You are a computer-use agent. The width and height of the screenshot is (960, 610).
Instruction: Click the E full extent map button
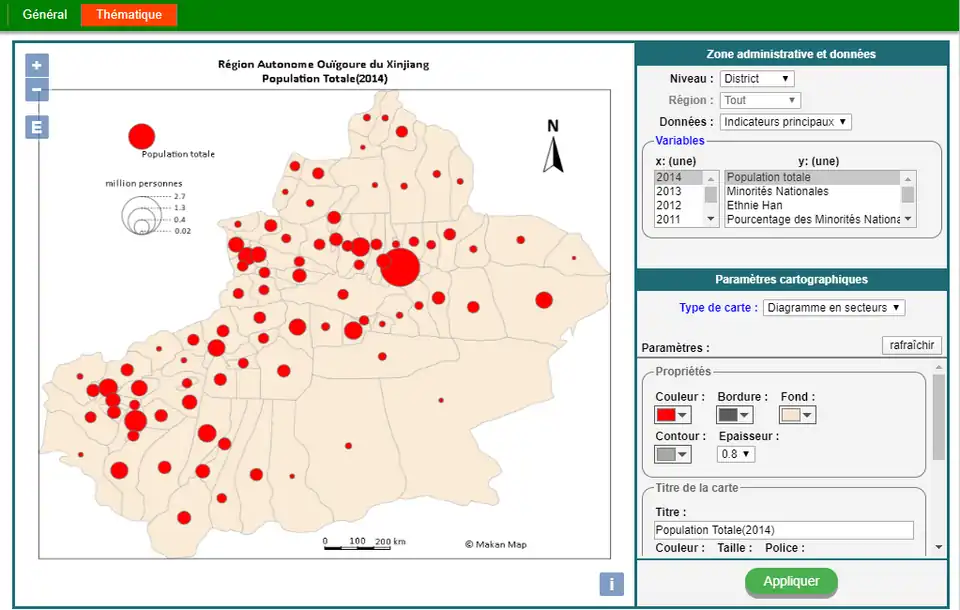tap(37, 127)
